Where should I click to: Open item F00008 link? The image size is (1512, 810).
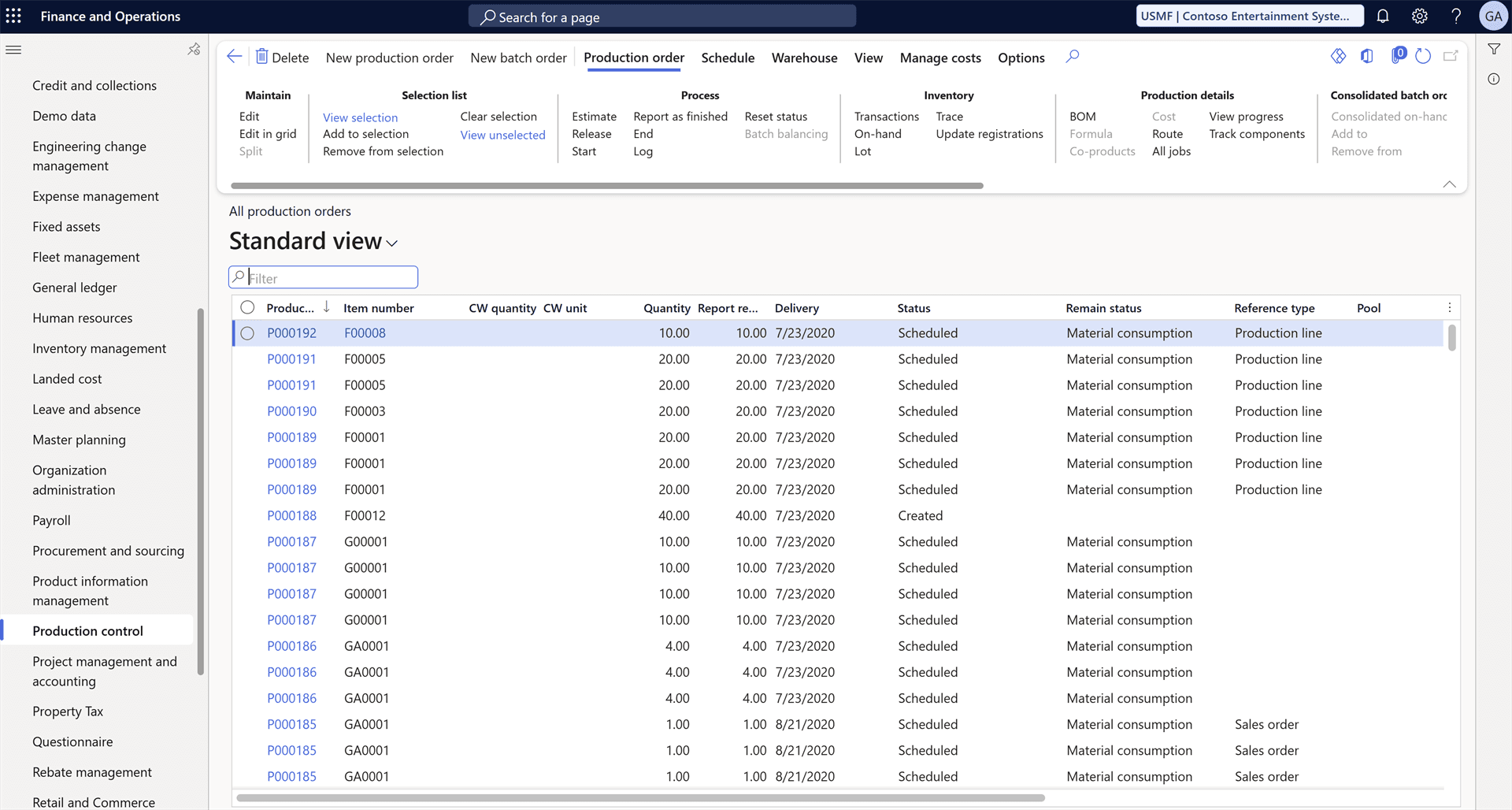tap(365, 333)
